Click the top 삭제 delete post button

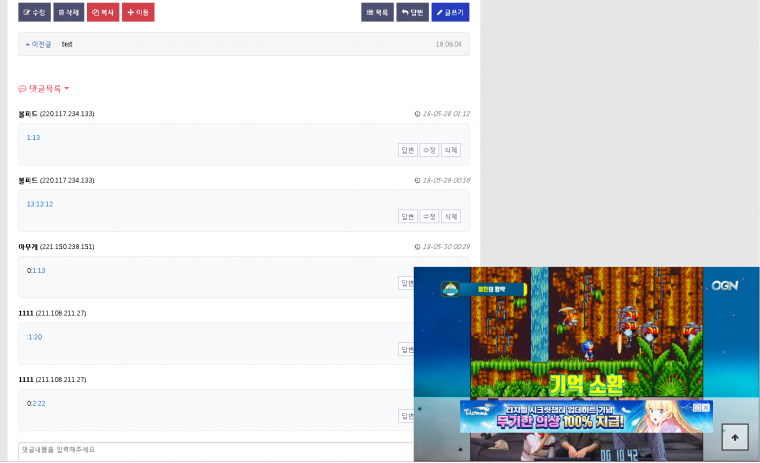tap(69, 13)
